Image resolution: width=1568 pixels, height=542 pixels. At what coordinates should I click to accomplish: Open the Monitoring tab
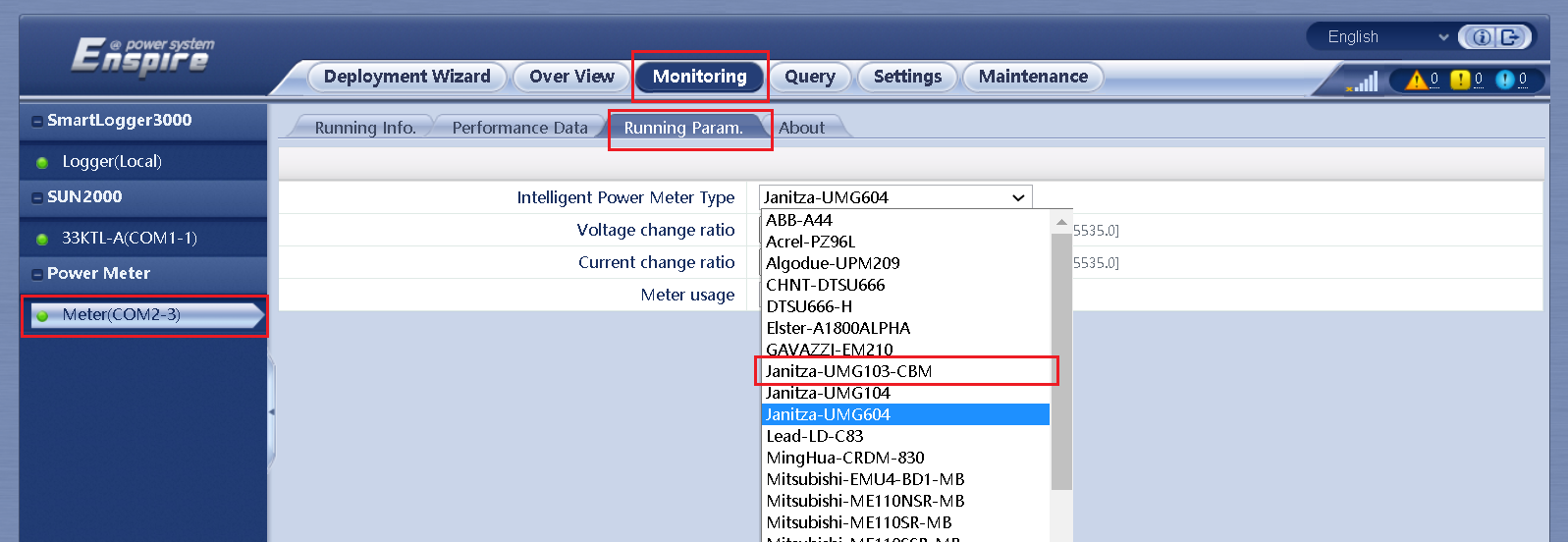[x=699, y=77]
